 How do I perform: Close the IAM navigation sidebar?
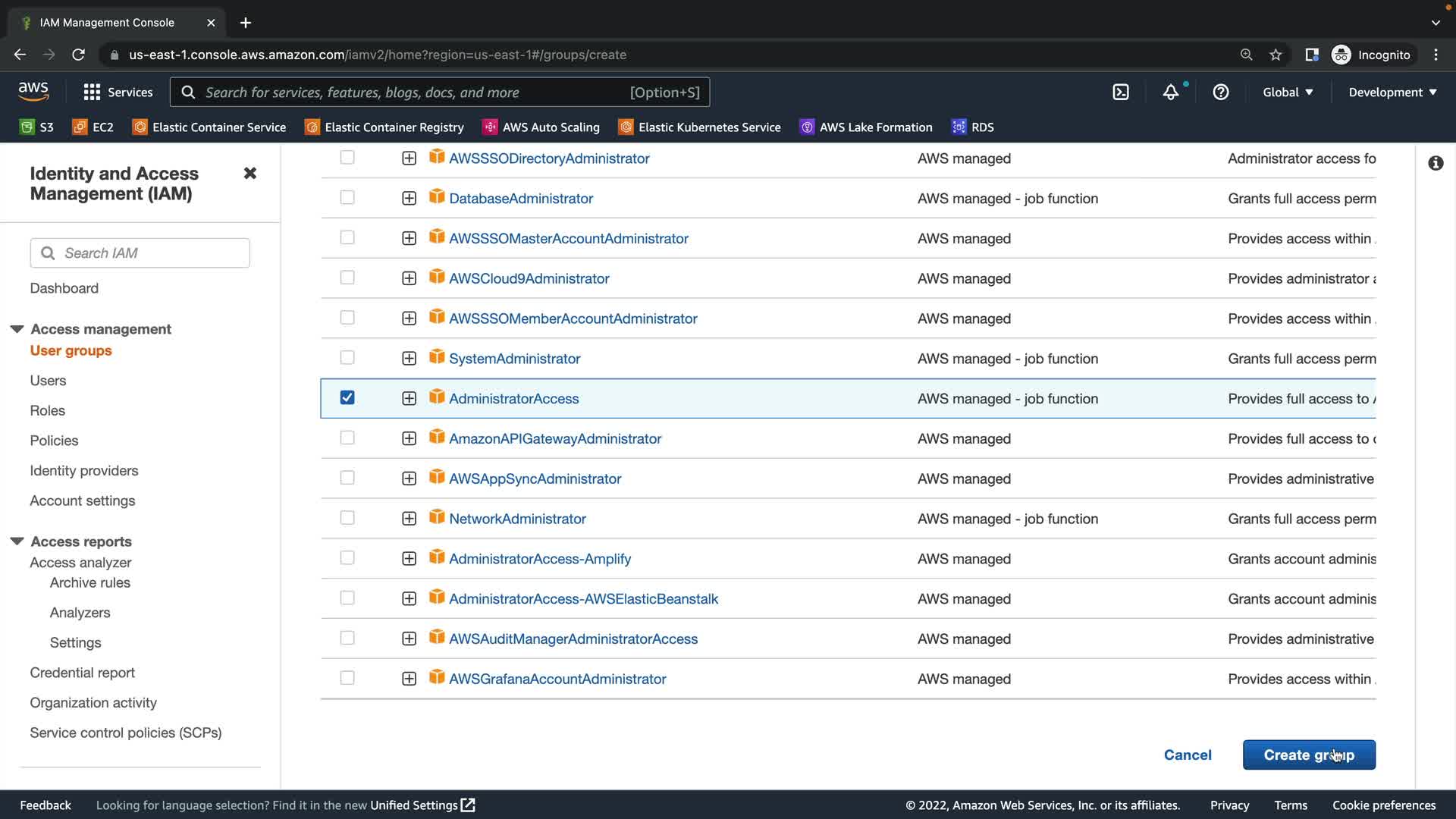(x=249, y=174)
